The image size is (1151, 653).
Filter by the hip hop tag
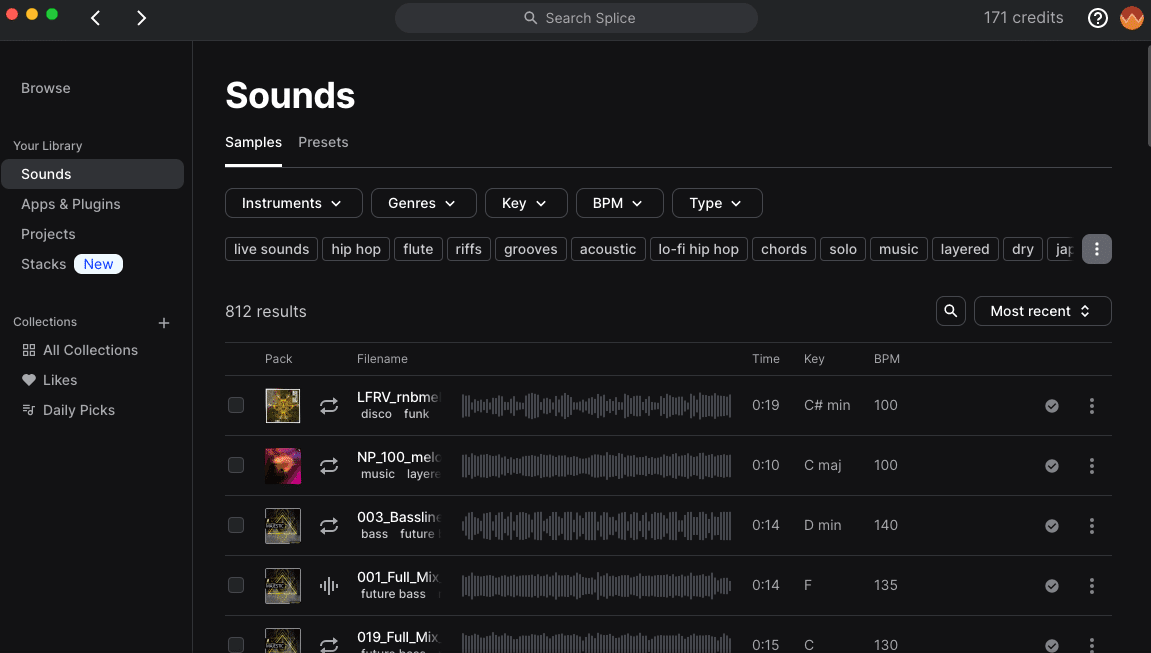(356, 249)
